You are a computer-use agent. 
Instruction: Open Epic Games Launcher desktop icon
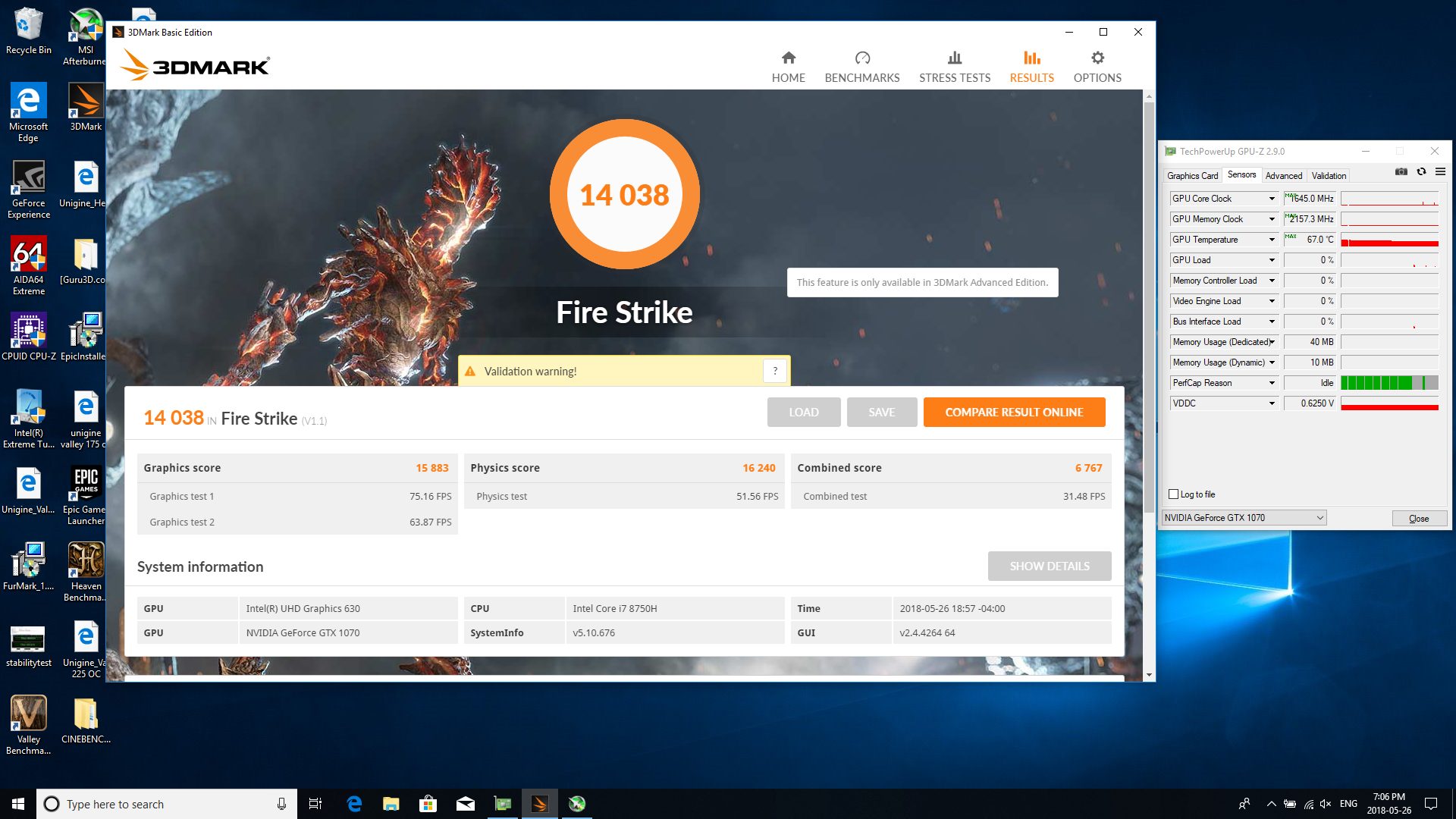pyautogui.click(x=85, y=496)
